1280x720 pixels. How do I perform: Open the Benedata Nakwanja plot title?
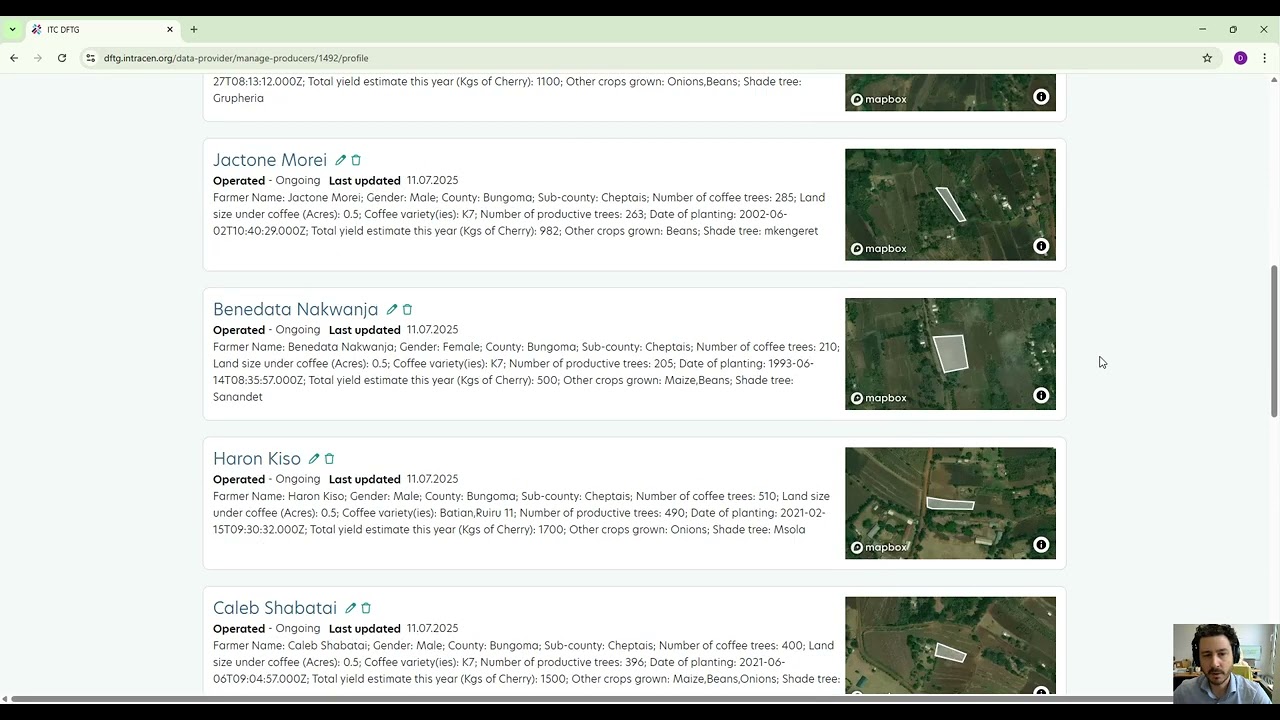(x=296, y=309)
